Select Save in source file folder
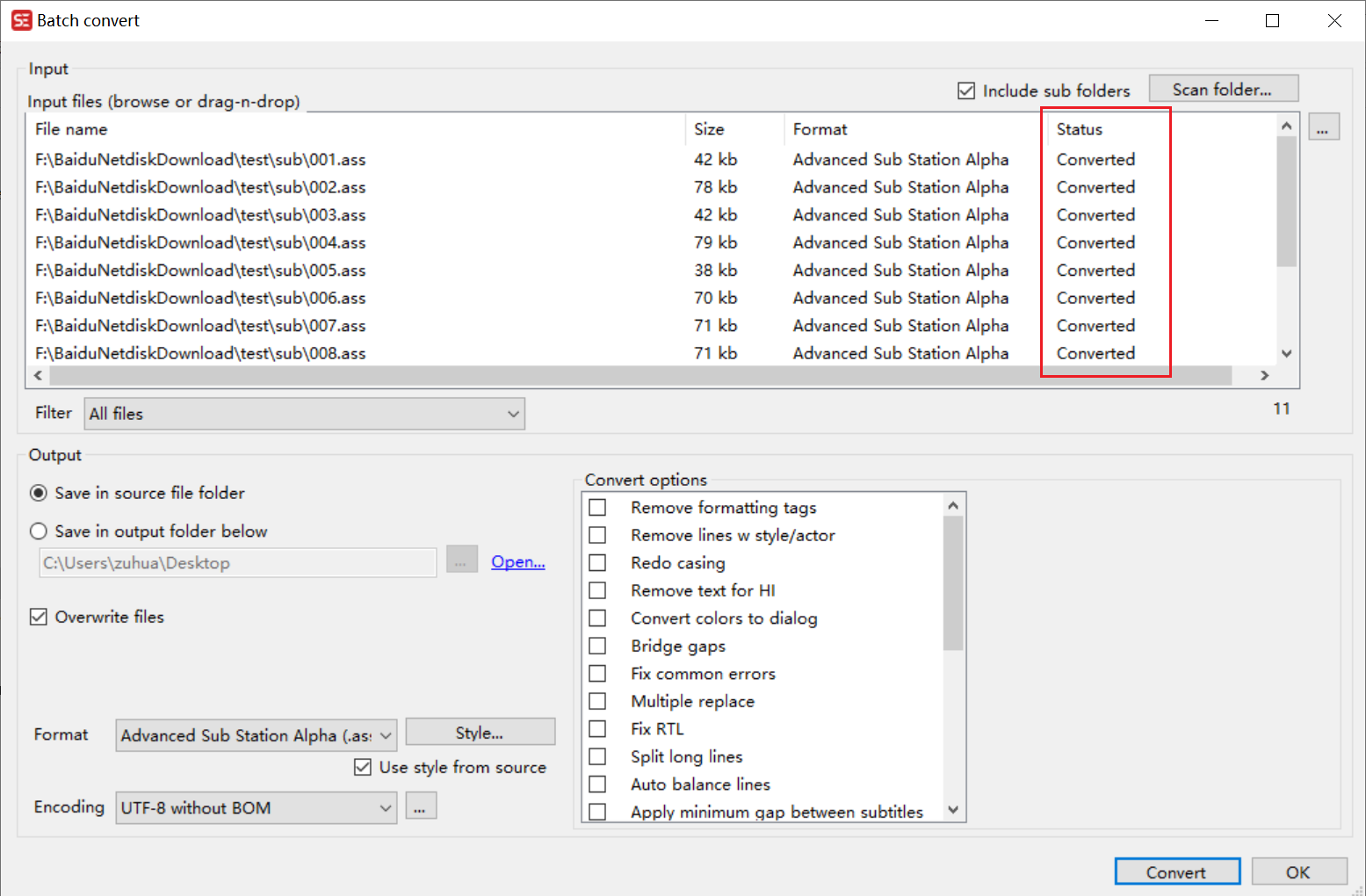Screen dimensions: 1366x896 pos(39,493)
